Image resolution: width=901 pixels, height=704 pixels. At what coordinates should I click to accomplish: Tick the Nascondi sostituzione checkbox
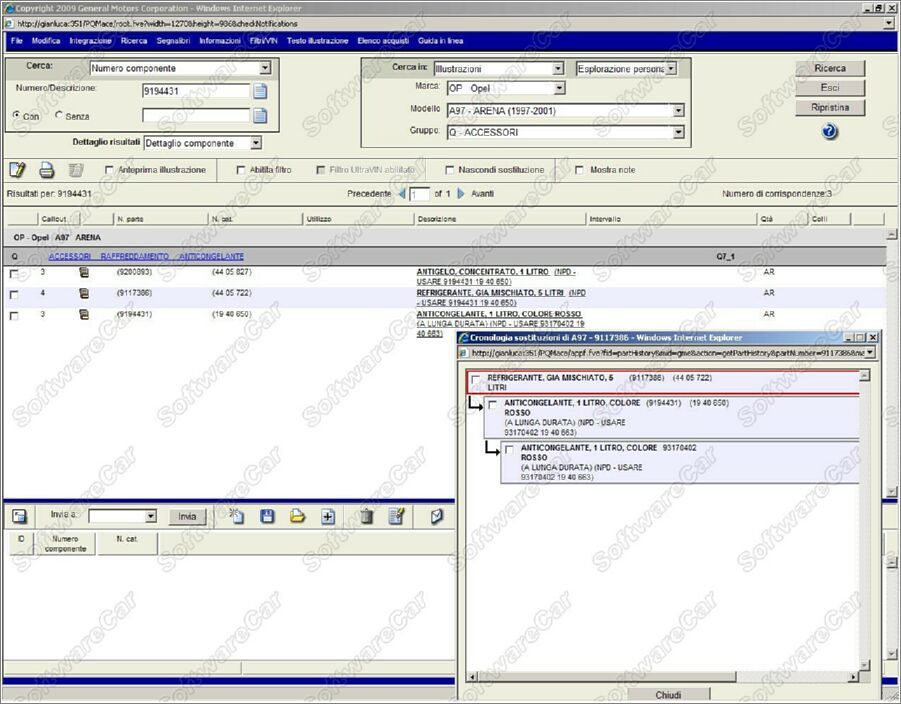tap(450, 170)
